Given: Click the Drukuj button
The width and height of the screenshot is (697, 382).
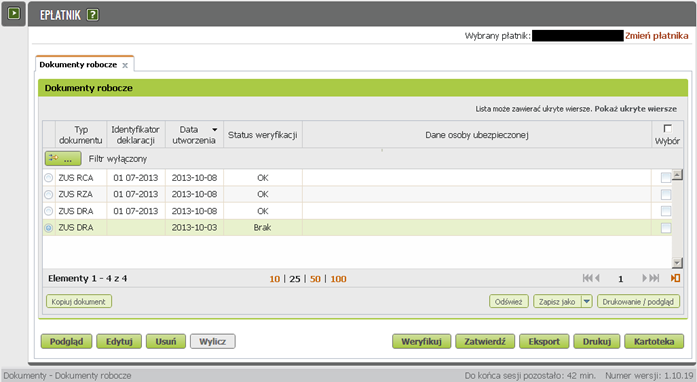Looking at the screenshot, I should tap(597, 342).
